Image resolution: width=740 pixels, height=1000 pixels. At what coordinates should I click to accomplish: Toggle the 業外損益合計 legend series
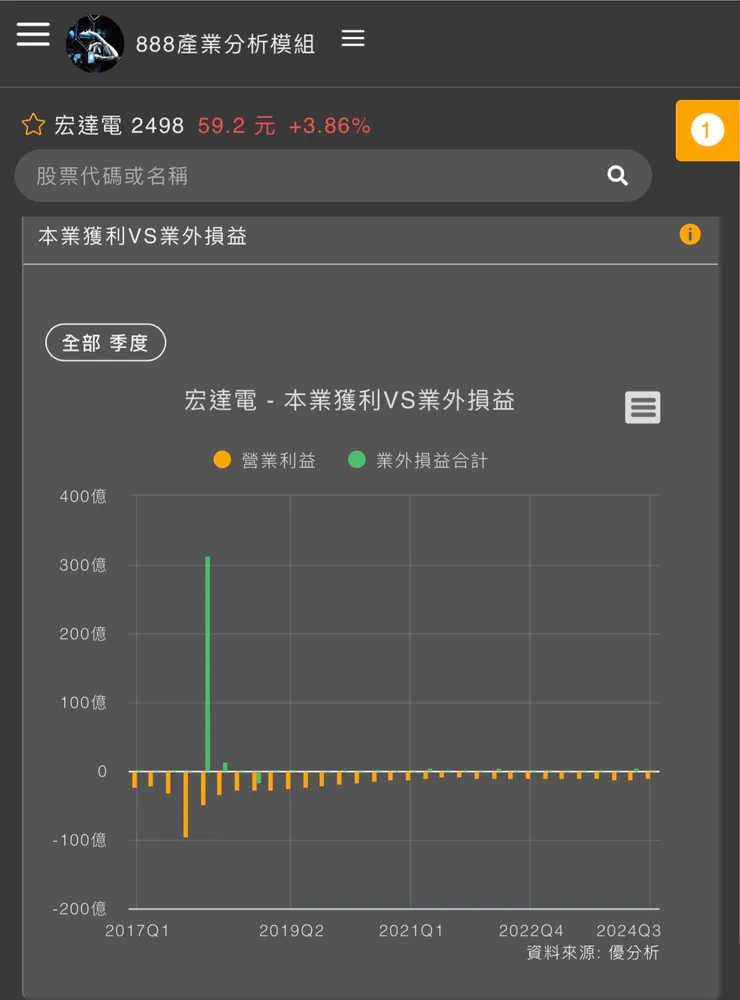(x=418, y=460)
